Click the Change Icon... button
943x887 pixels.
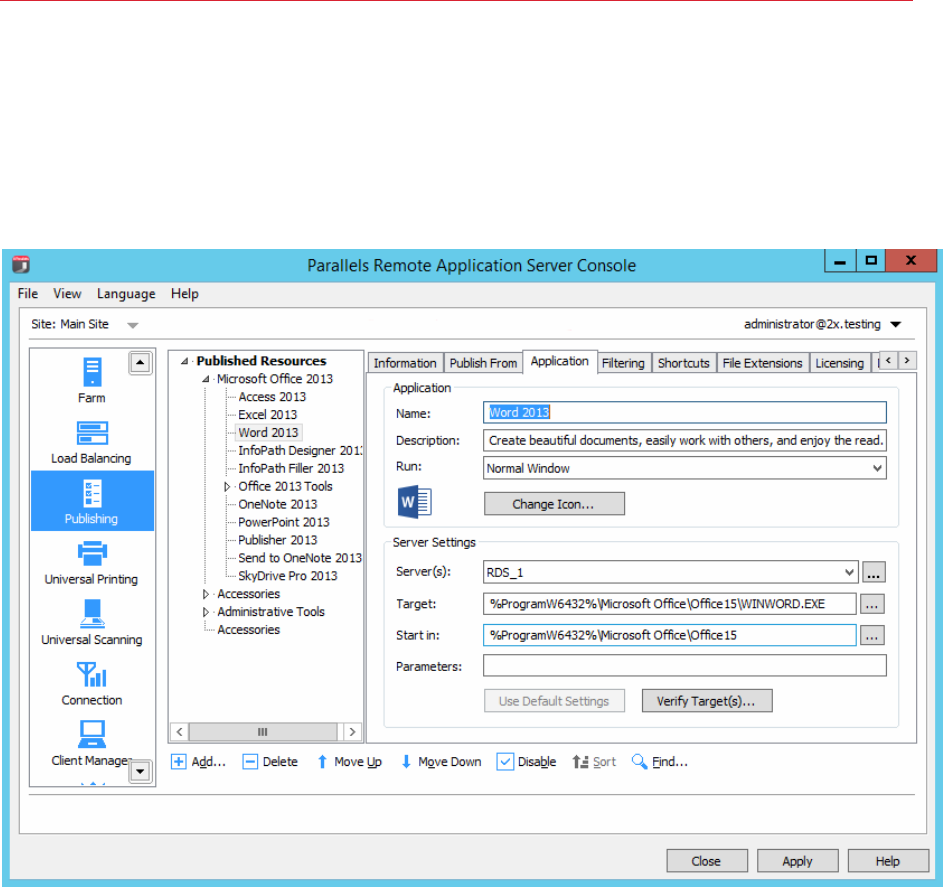click(x=554, y=504)
